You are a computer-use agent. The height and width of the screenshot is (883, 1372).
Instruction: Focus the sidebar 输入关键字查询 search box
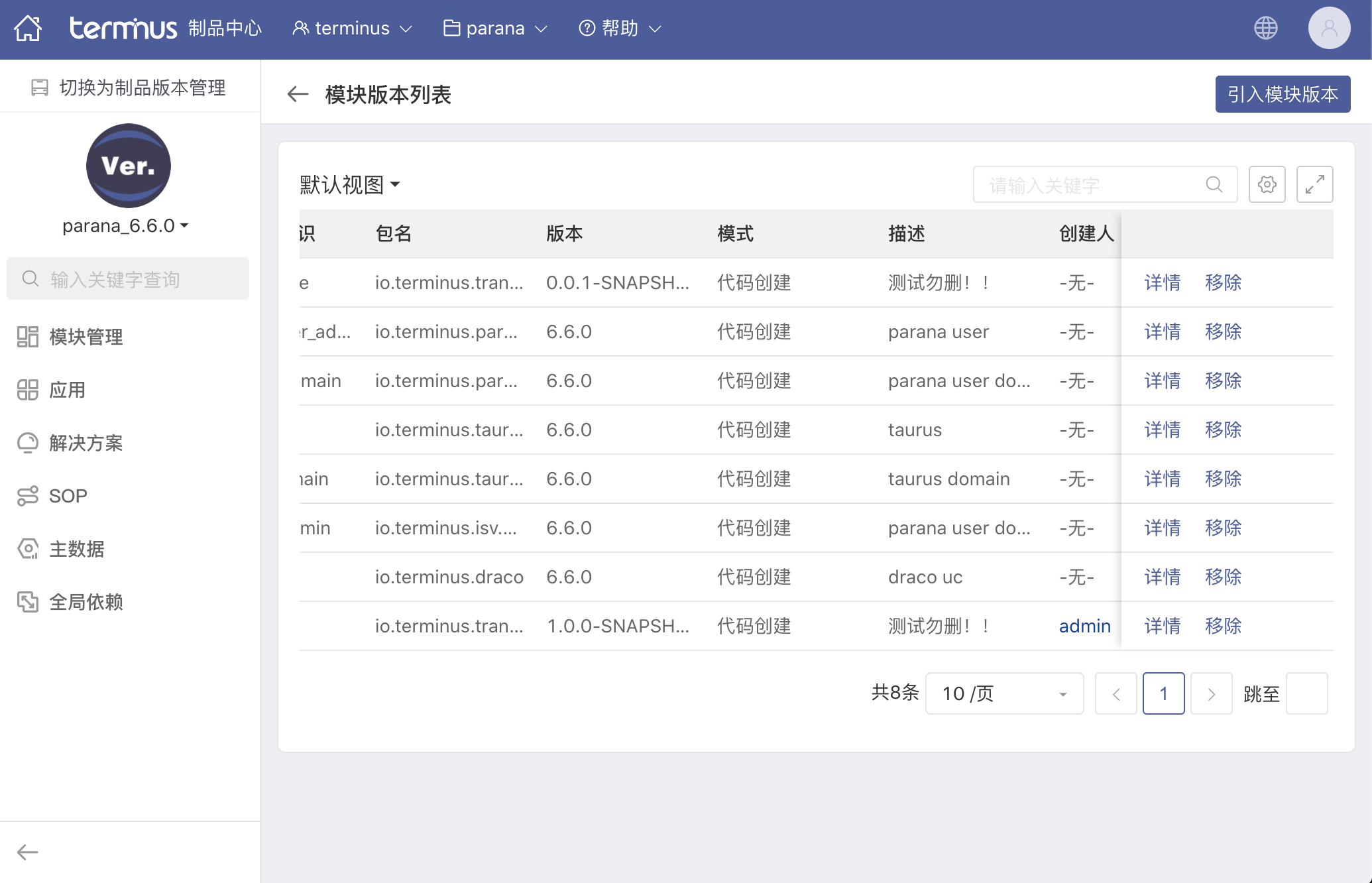pyautogui.click(x=128, y=278)
